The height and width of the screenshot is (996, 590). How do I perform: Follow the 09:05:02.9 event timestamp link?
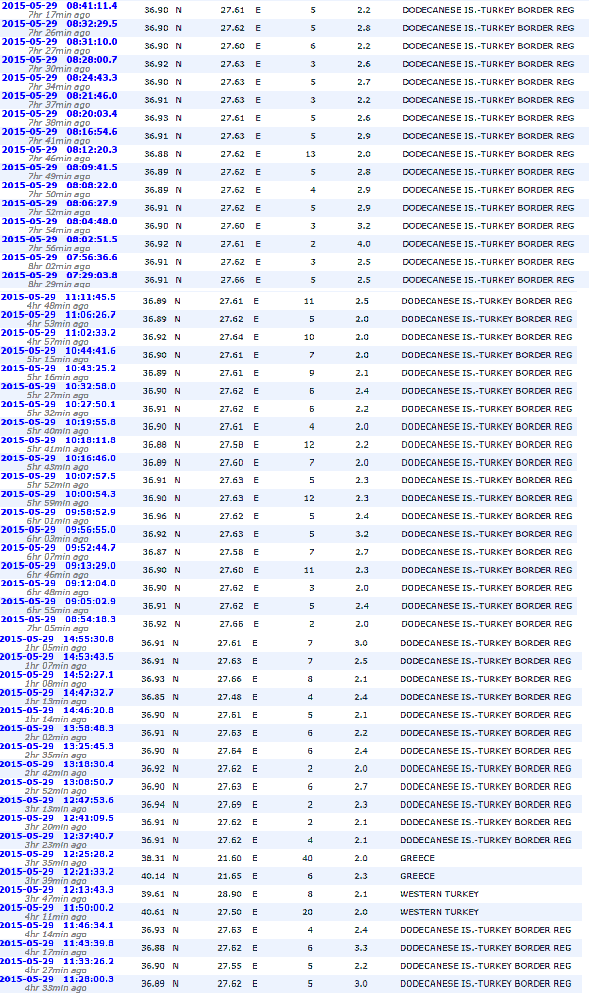pyautogui.click(x=58, y=602)
